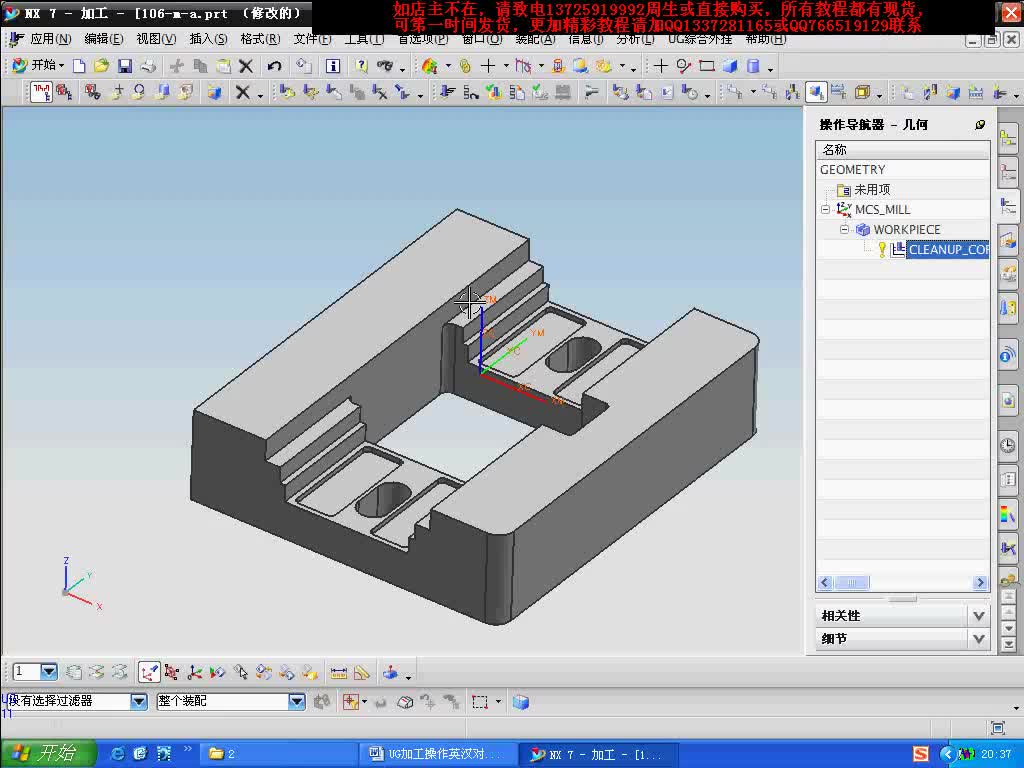Click the navigator horizontal scrollbar thumb
This screenshot has width=1024, height=768.
pyautogui.click(x=852, y=583)
